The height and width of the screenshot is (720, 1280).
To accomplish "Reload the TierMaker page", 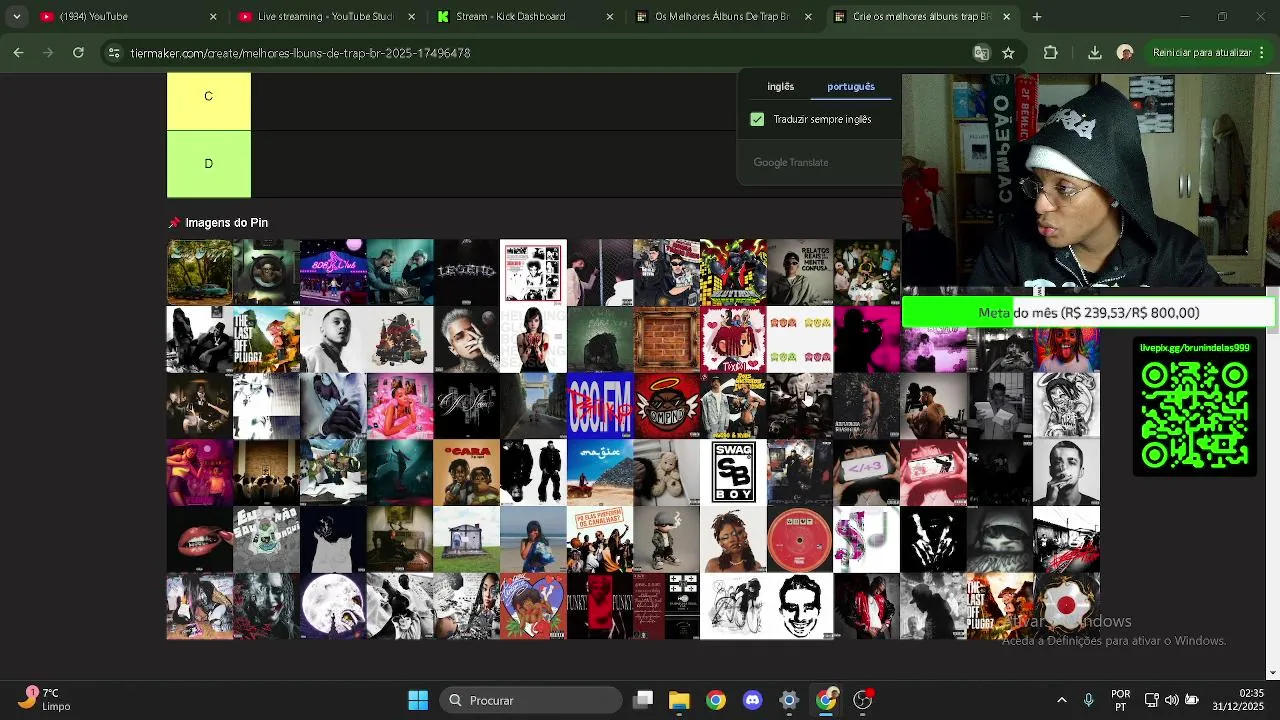I will [x=78, y=53].
